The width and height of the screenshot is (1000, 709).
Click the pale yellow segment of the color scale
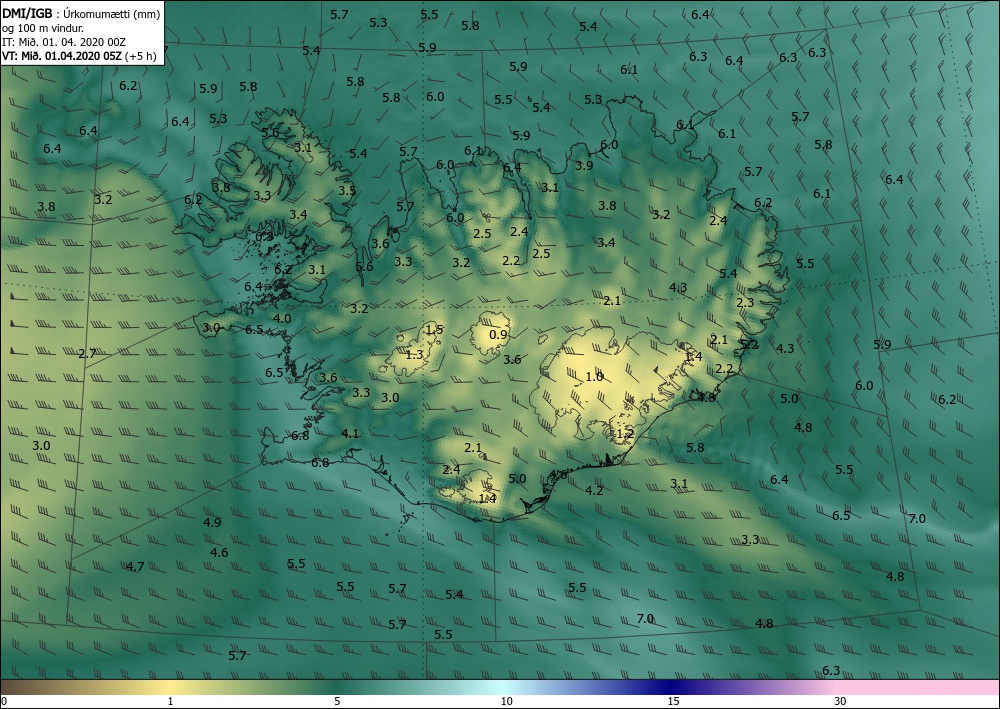click(x=172, y=687)
